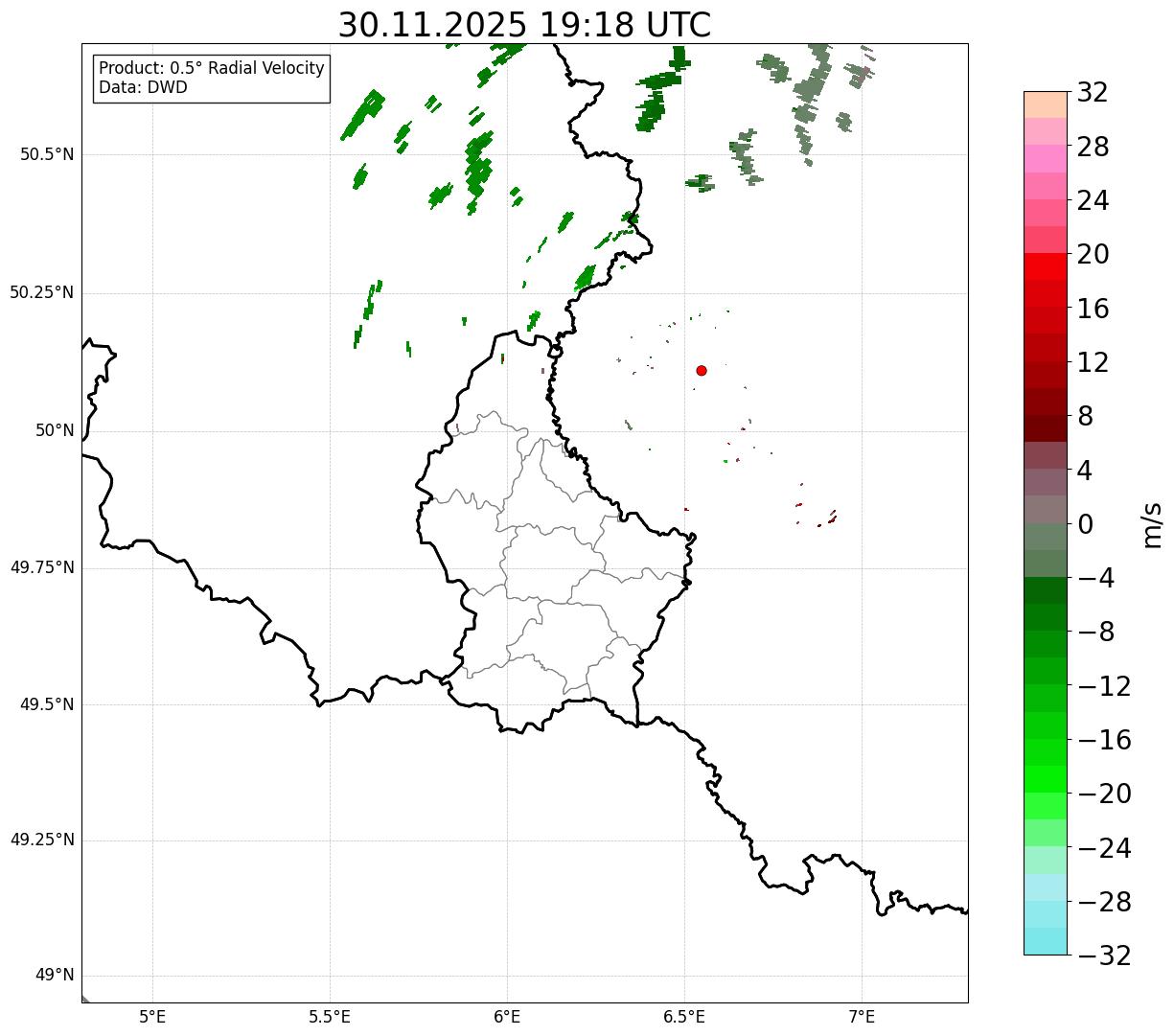Image resolution: width=1174 pixels, height=1036 pixels.
Task: Pick the bright red swatch below the 20 tick
Action: 1046,266
